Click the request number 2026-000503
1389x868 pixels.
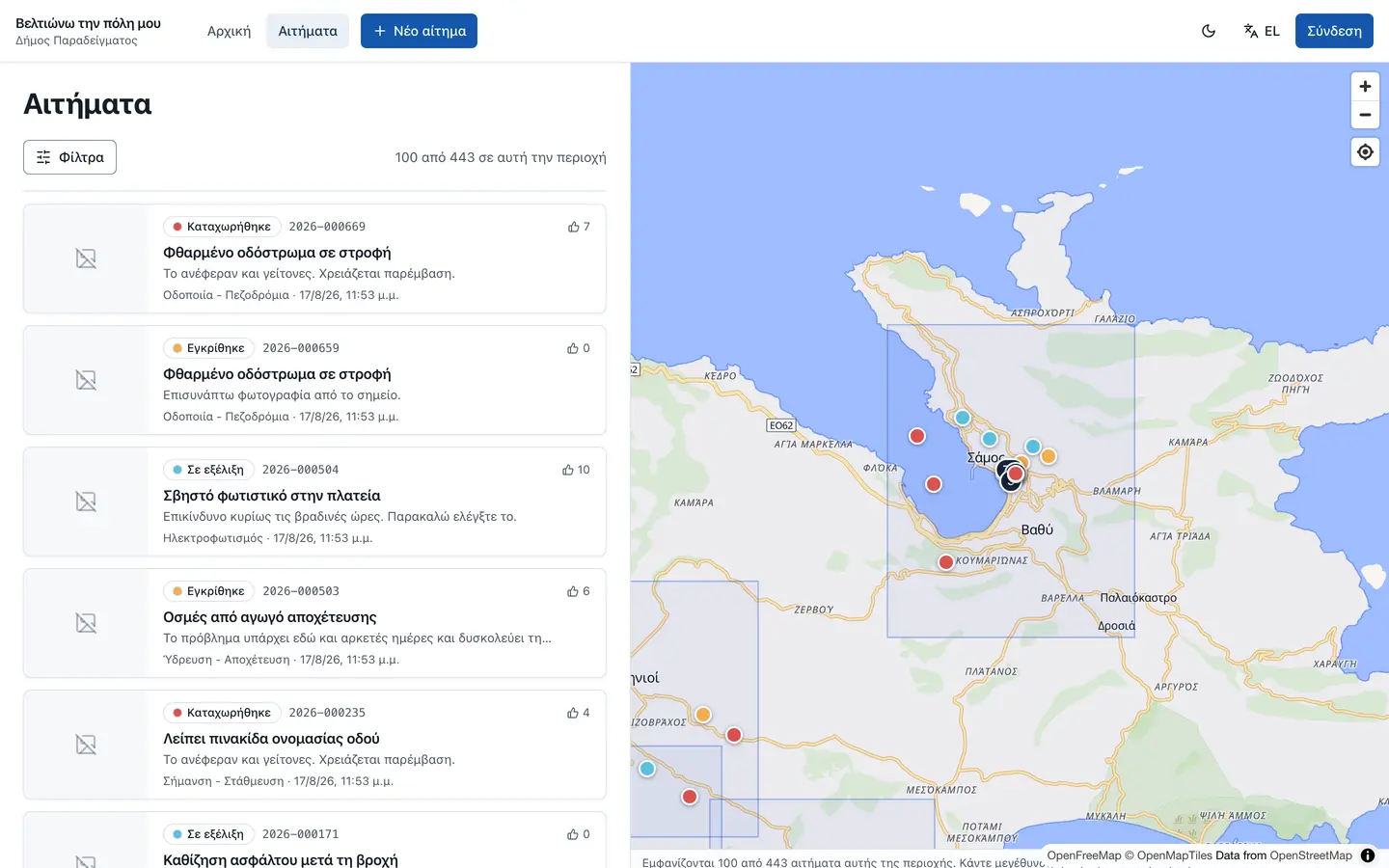(301, 591)
